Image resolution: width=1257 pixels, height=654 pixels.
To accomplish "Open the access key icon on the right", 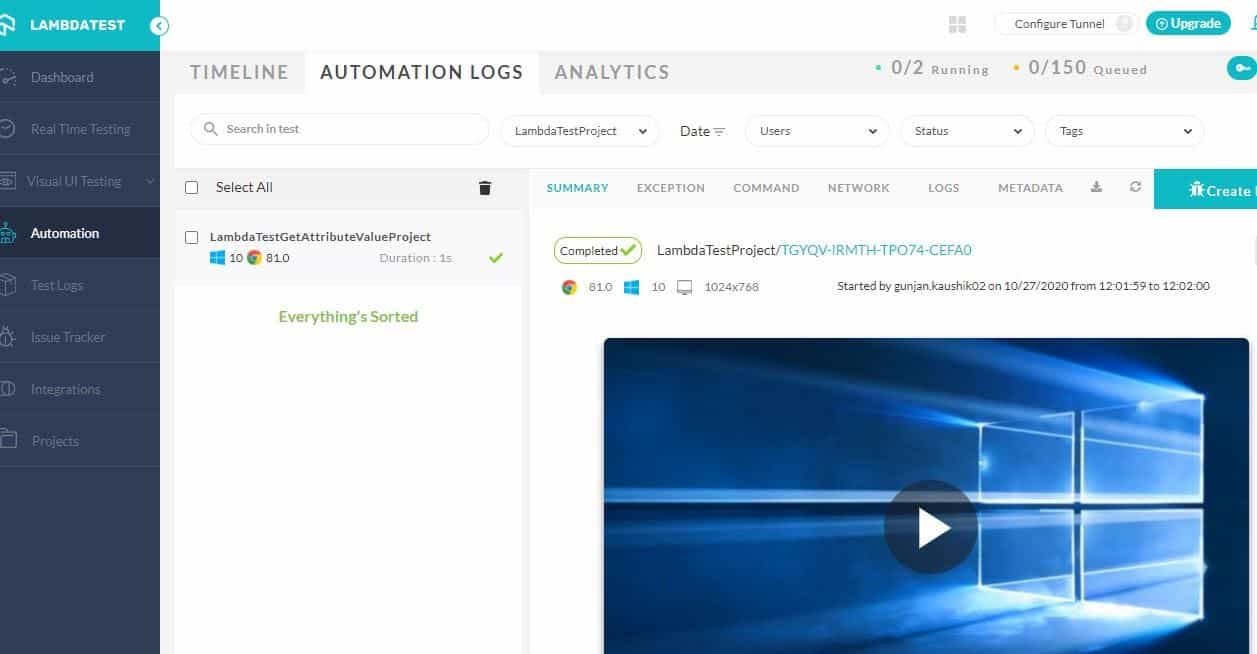I will pyautogui.click(x=1240, y=69).
